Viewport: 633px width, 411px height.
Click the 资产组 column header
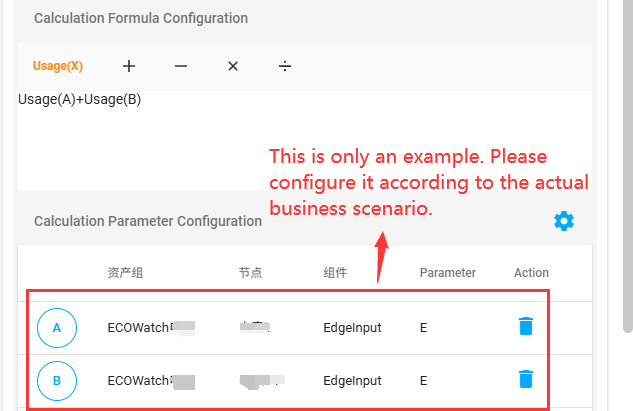126,273
